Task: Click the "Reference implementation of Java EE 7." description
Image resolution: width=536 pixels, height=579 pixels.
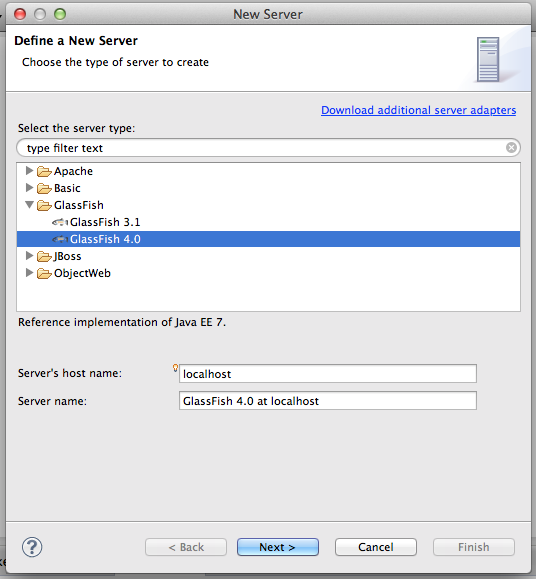Action: click(122, 322)
